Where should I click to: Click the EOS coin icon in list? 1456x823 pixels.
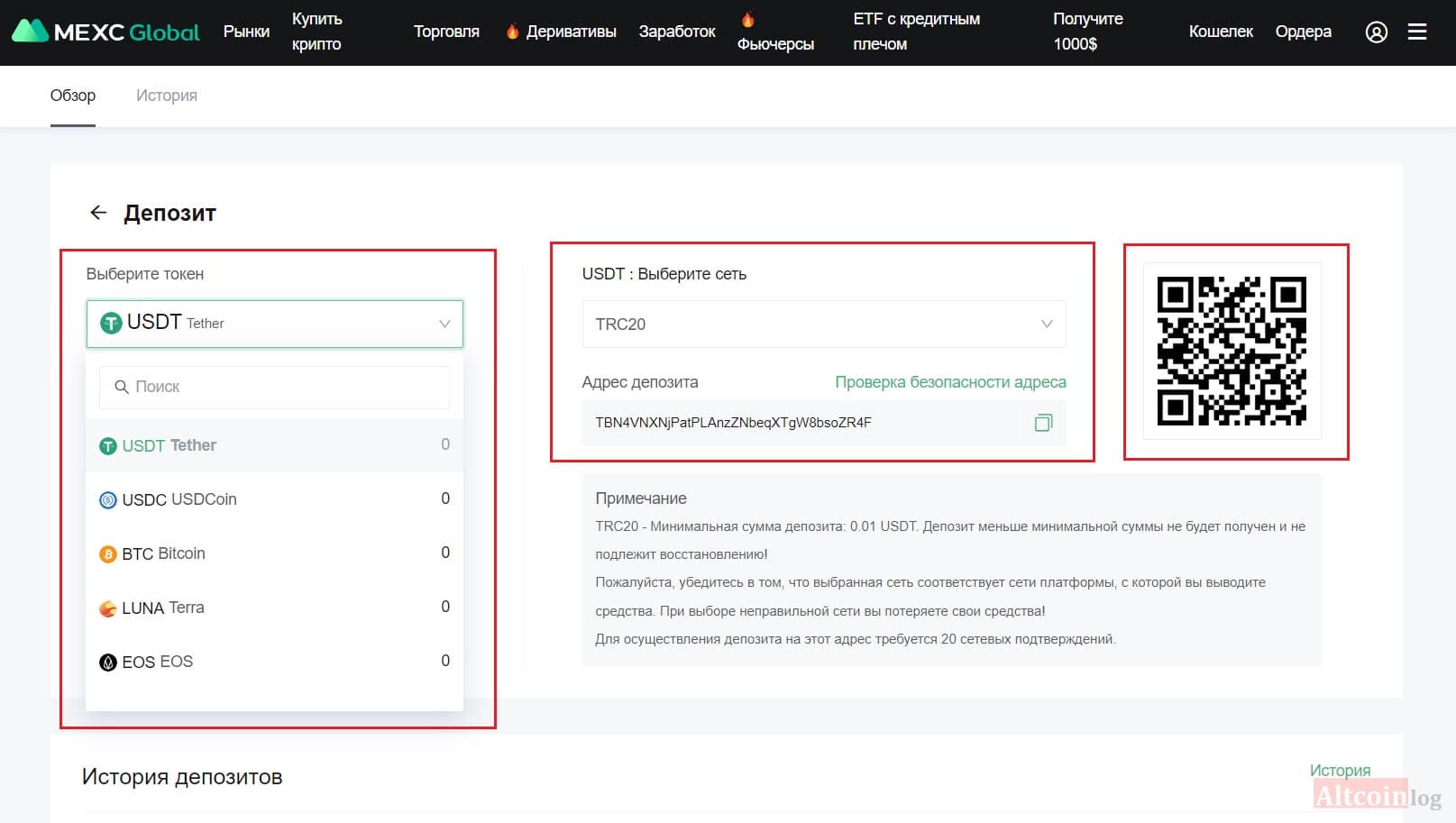click(108, 663)
